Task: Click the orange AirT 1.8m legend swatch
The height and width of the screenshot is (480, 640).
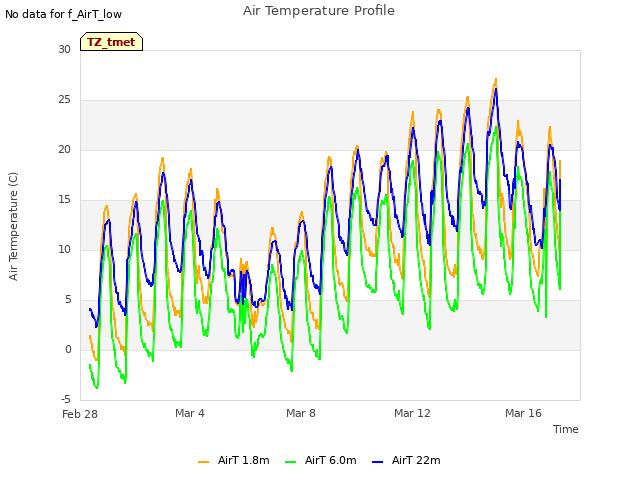Action: click(x=203, y=461)
